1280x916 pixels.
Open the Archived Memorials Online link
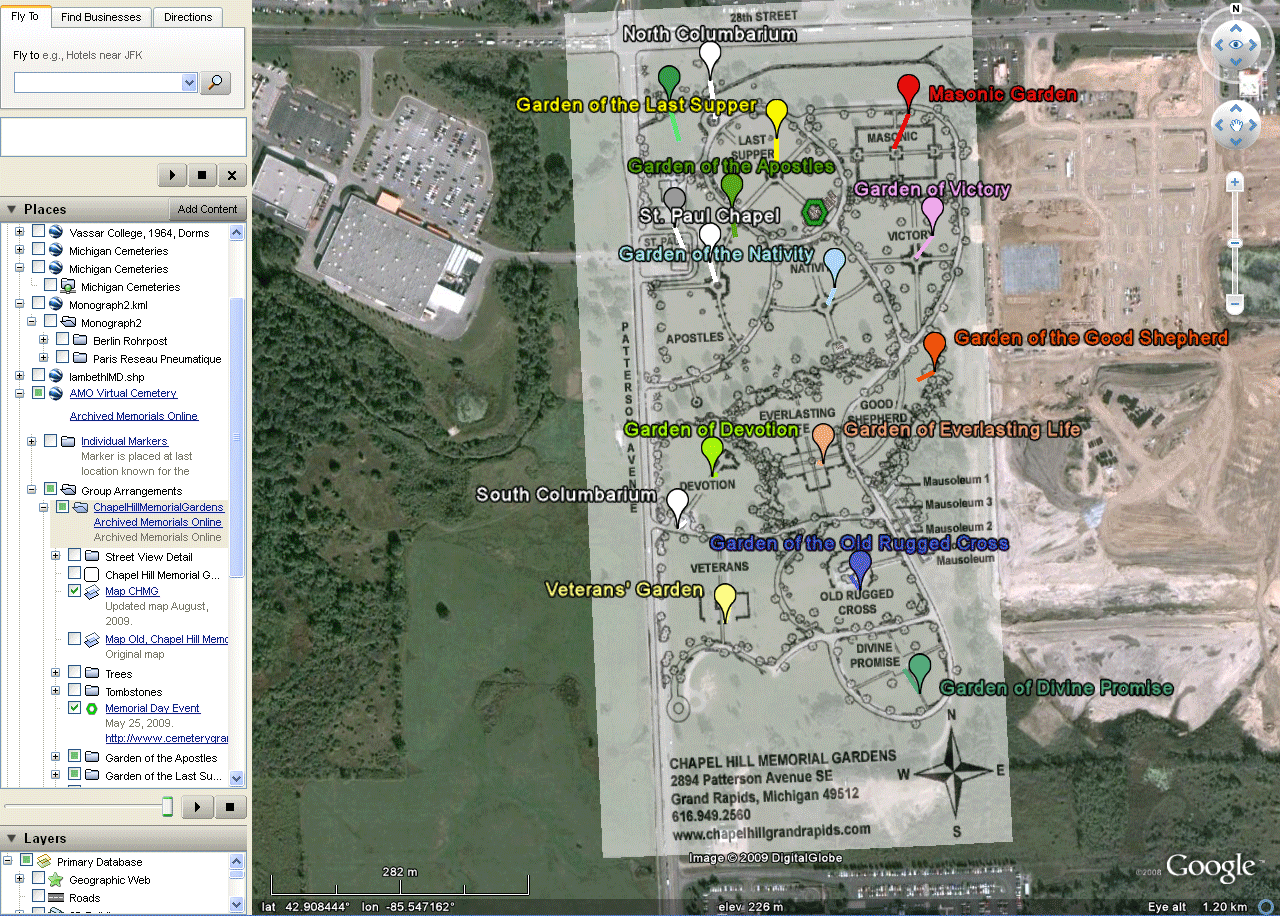point(134,416)
